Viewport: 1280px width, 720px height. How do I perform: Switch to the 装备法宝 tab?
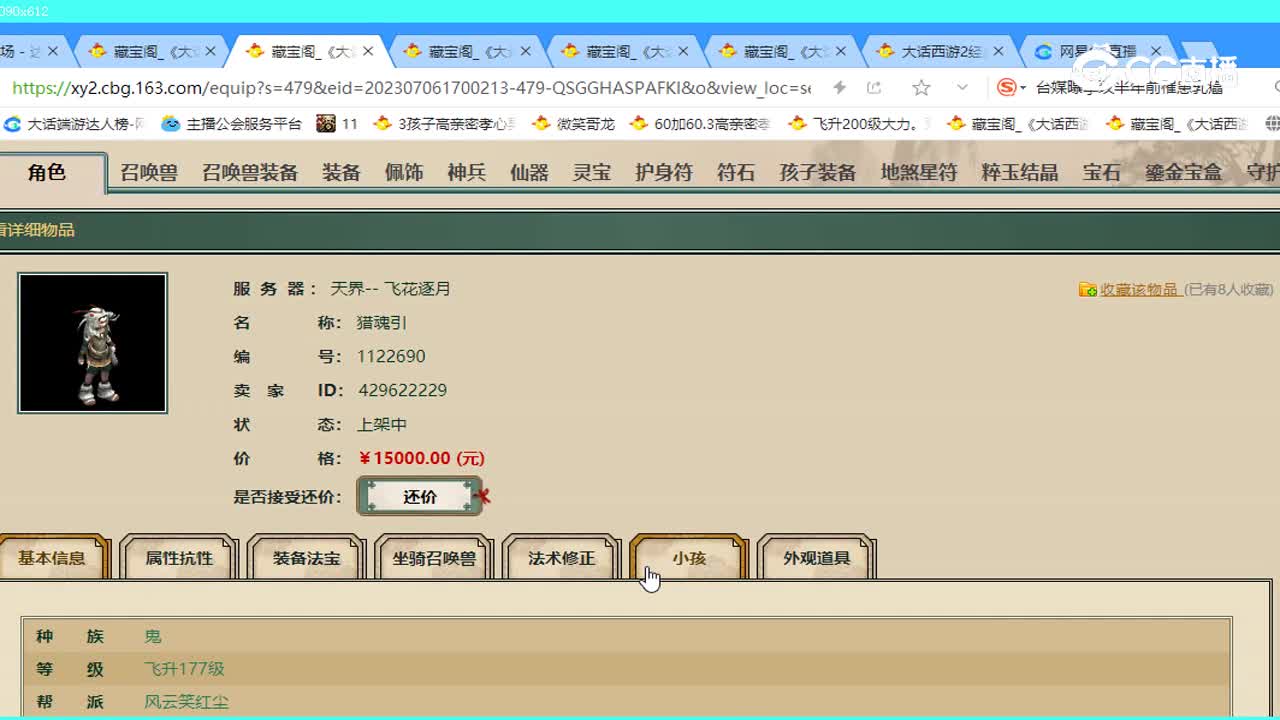pos(307,558)
